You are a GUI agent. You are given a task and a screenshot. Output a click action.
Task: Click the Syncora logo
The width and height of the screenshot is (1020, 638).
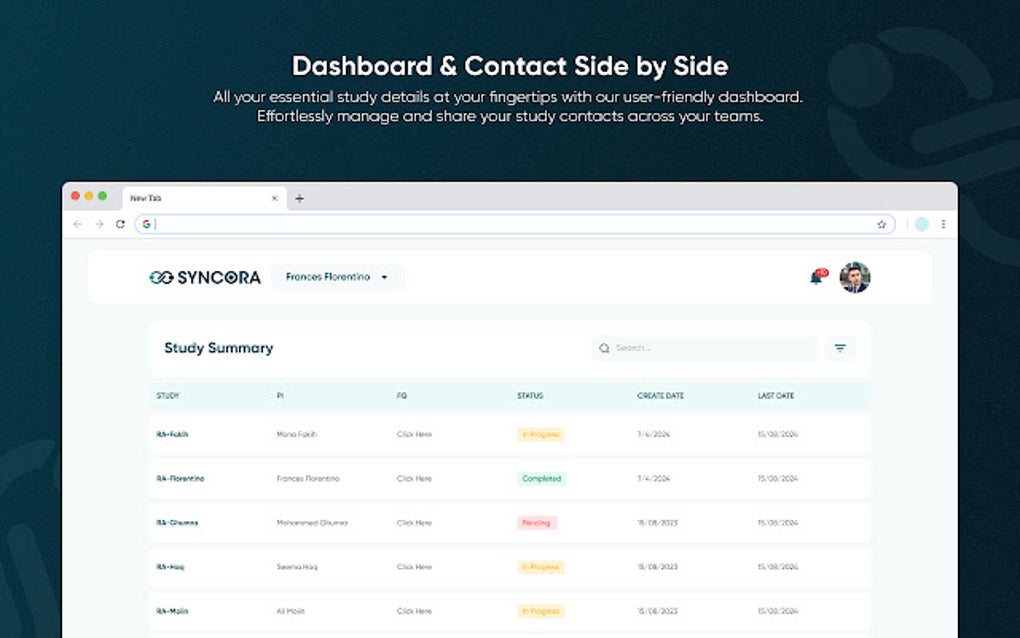pos(205,278)
